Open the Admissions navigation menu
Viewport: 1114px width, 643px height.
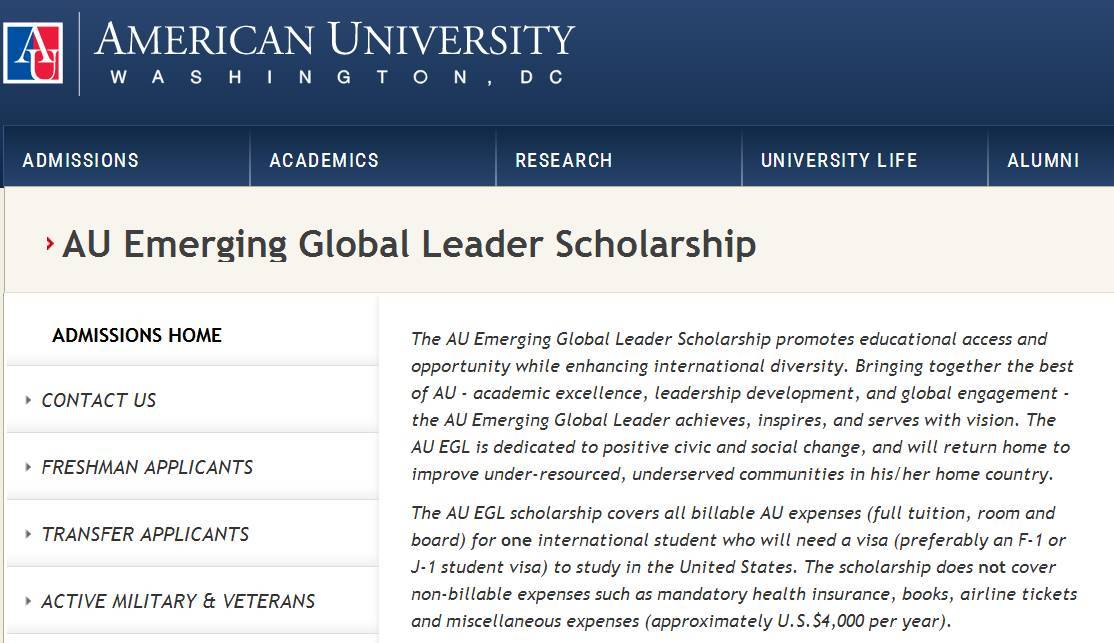[x=80, y=161]
